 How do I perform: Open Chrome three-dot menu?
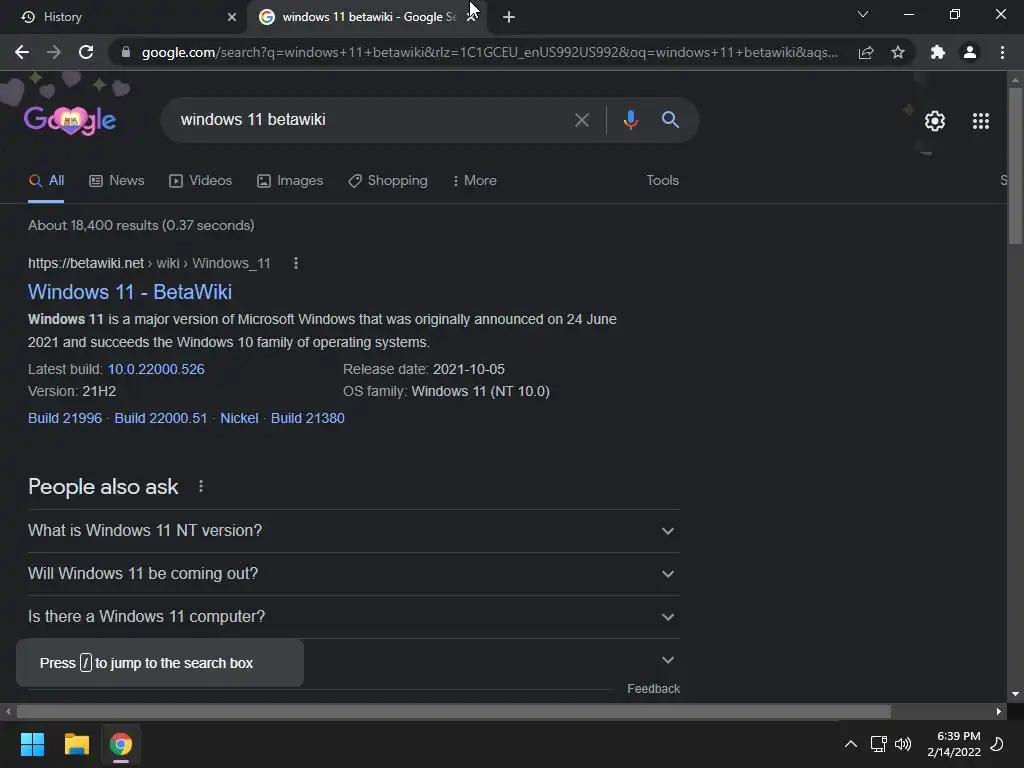tap(1002, 52)
